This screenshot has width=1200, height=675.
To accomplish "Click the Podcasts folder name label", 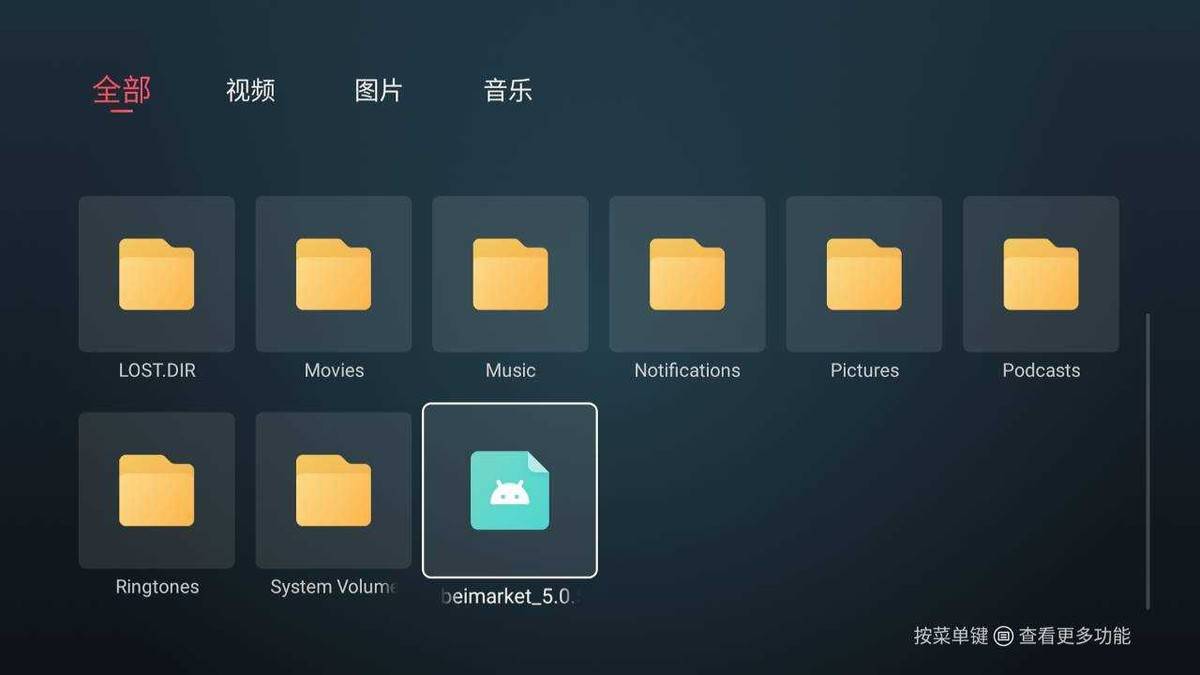I will click(1041, 370).
